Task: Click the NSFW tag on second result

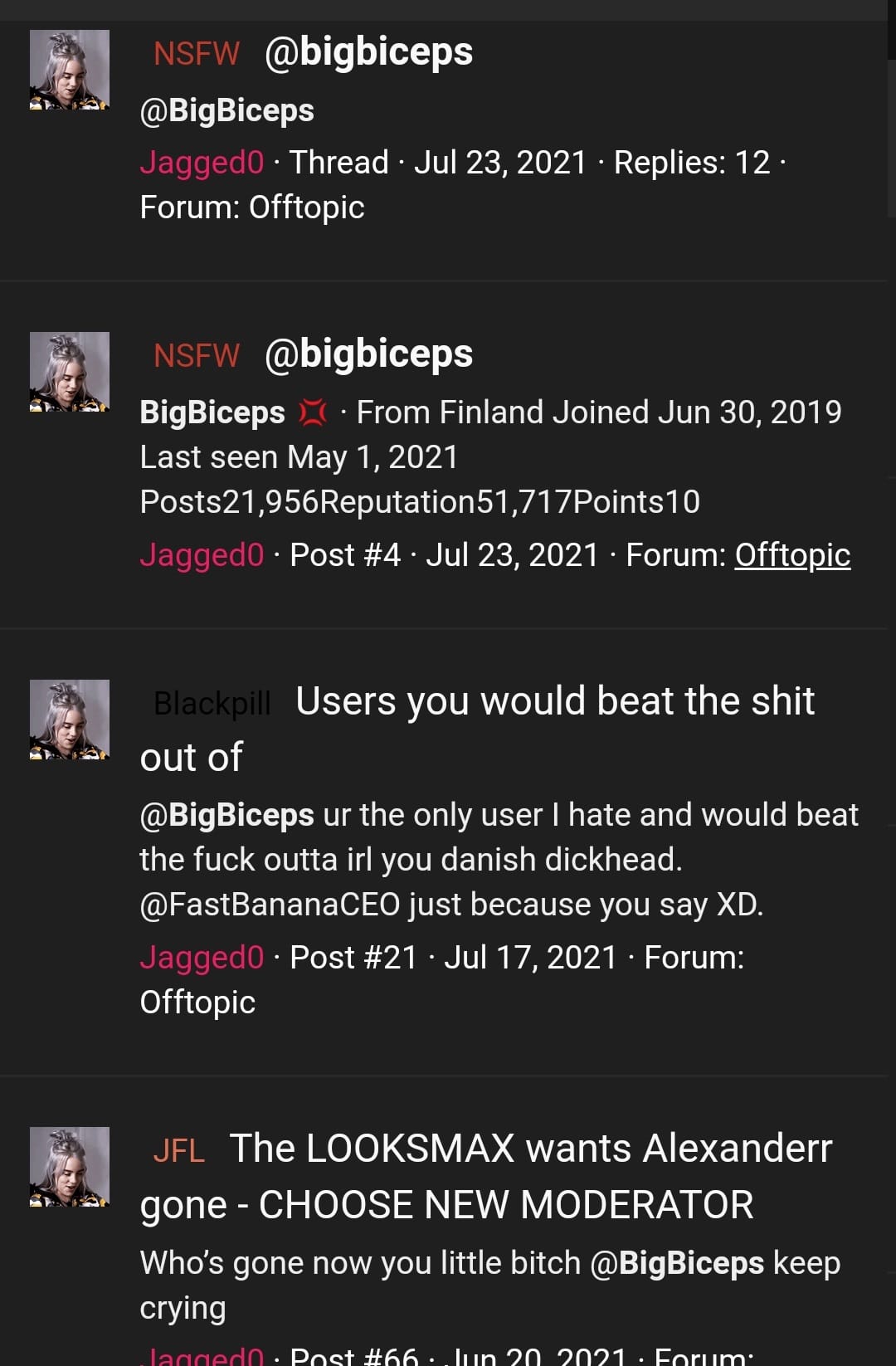Action: [197, 356]
